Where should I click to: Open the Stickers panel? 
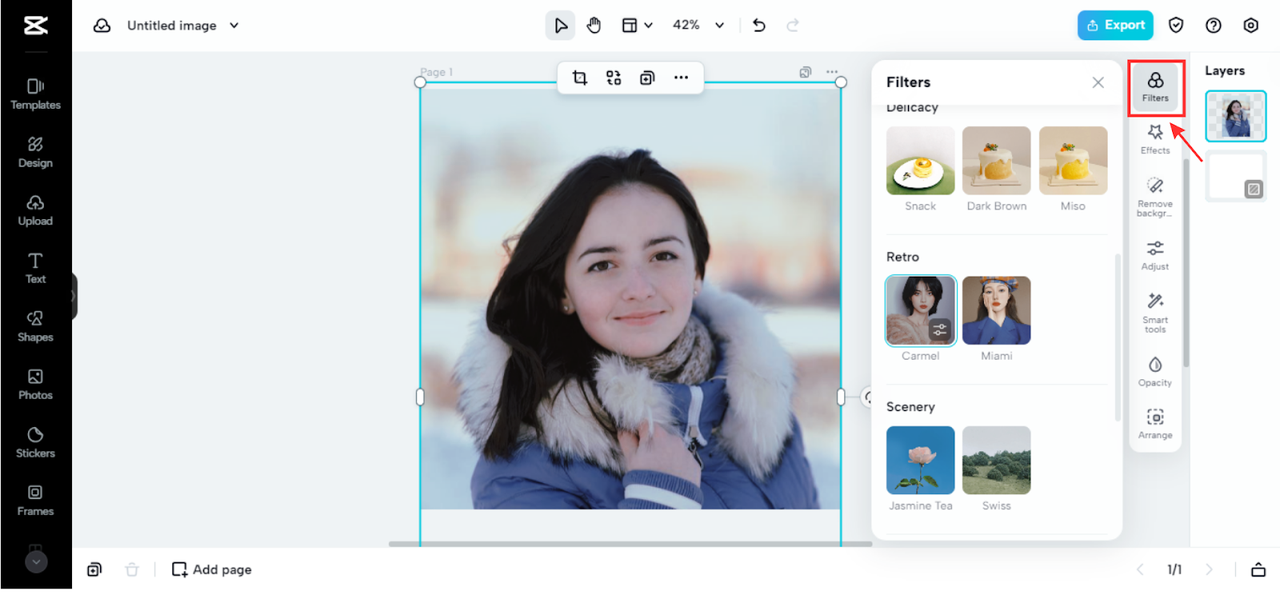click(36, 442)
